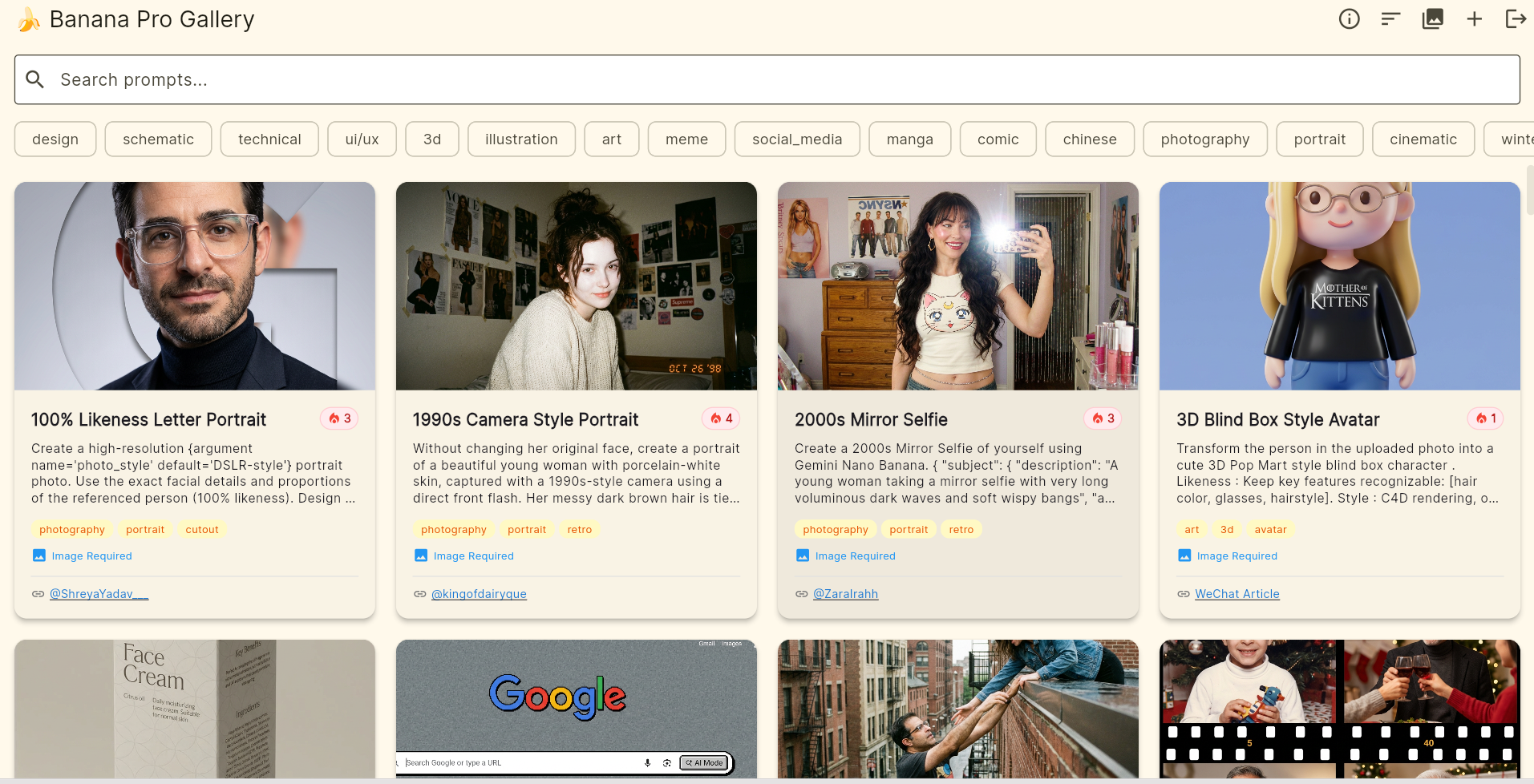Screen dimensions: 1534x784
Task: Filter by the technical tag
Action: 269,139
